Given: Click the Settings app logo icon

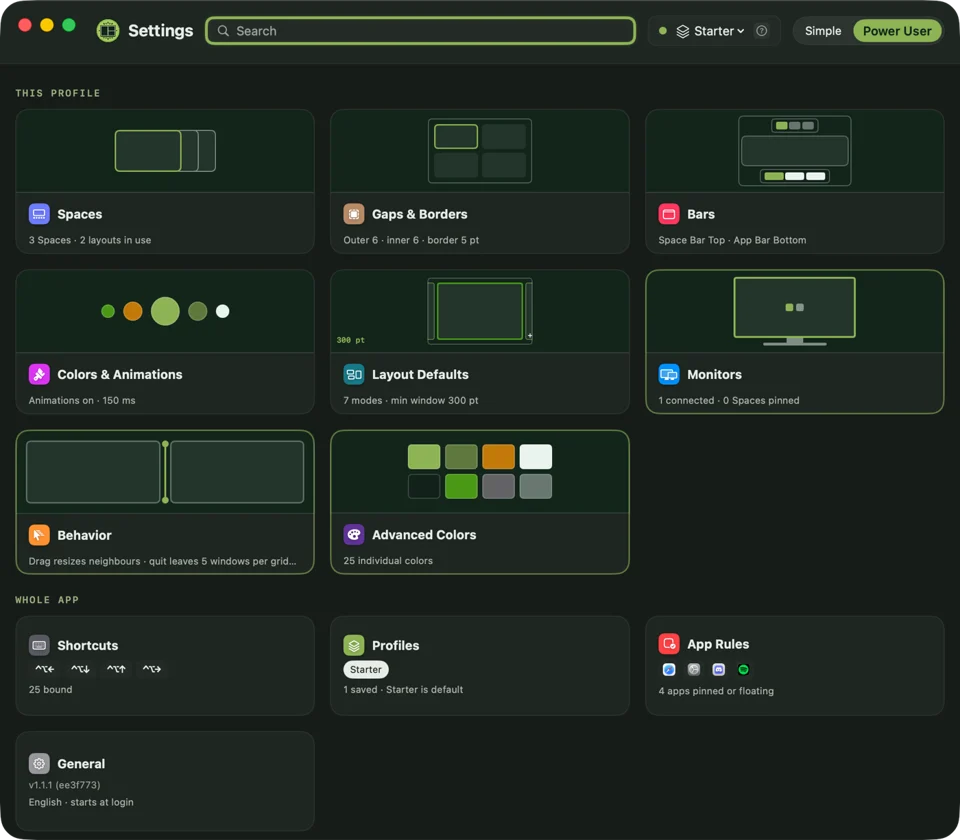Looking at the screenshot, I should [x=108, y=31].
